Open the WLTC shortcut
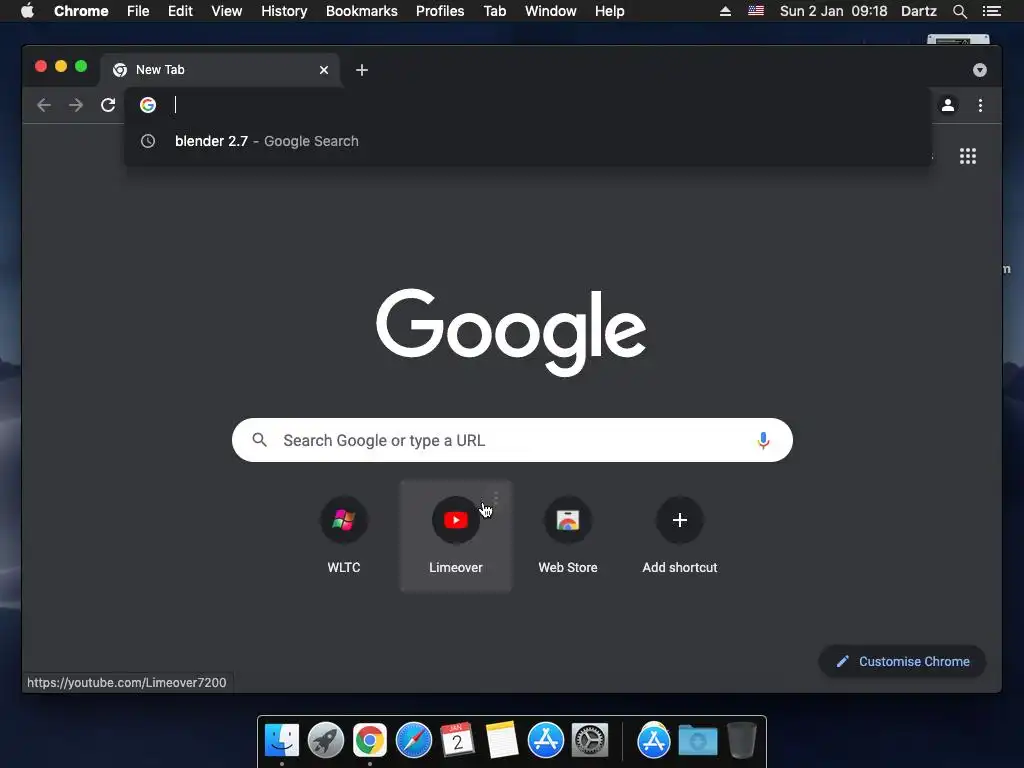 pos(344,536)
